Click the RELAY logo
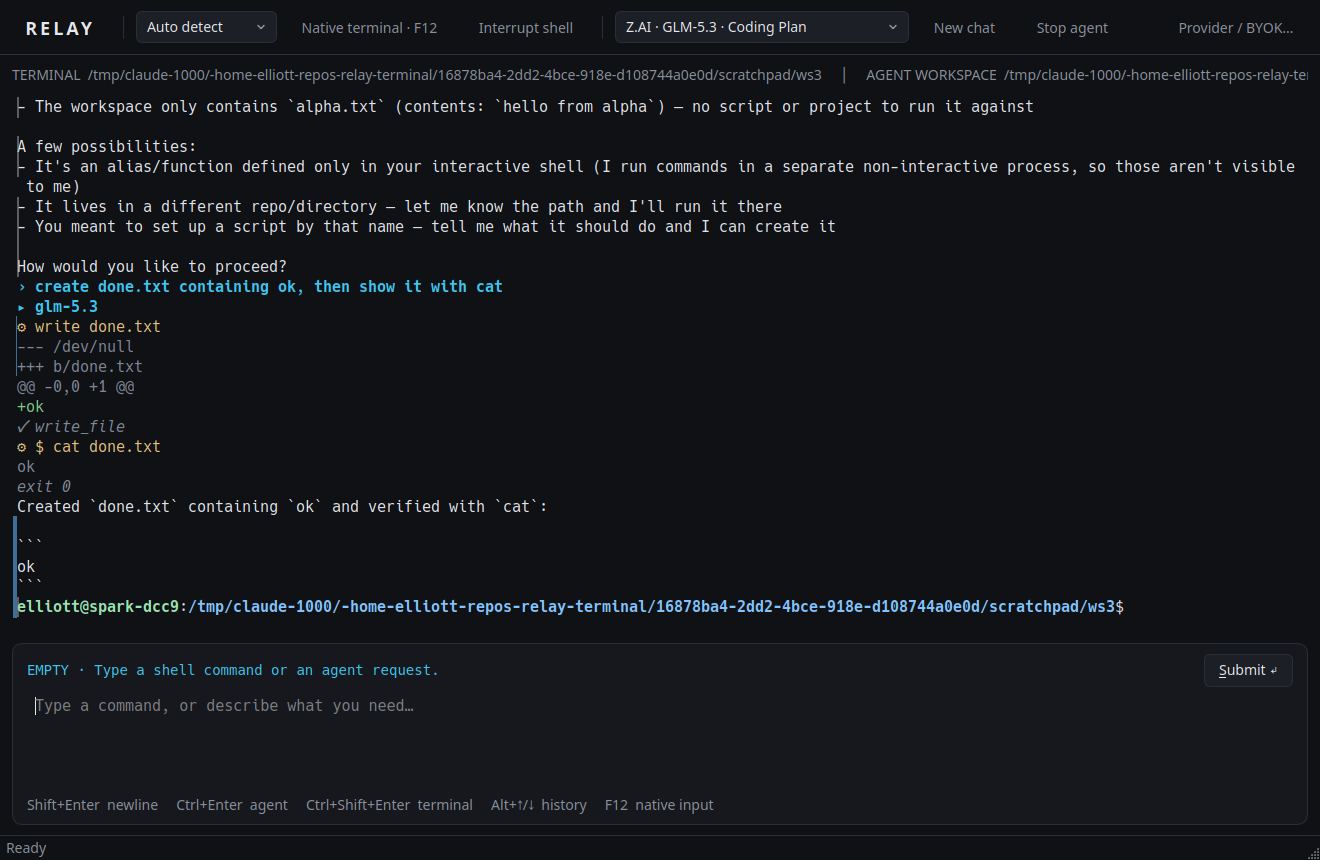Screen dimensions: 1320x860 (59, 28)
